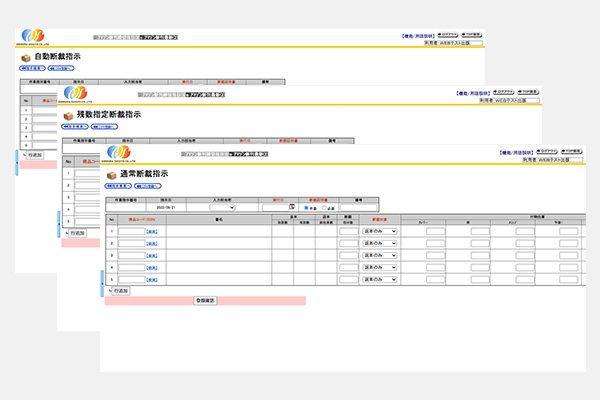
Task: Click TOP画面 button in the 残数指定断裁指示 window
Action: (x=528, y=92)
